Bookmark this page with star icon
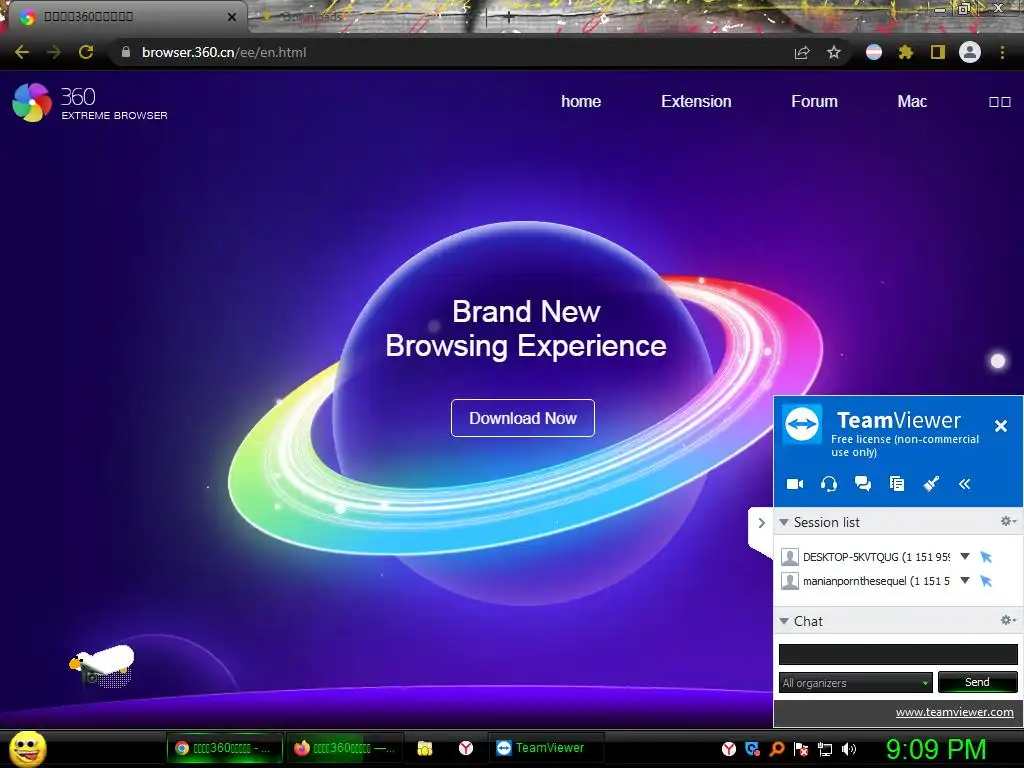The height and width of the screenshot is (768, 1024). tap(834, 52)
